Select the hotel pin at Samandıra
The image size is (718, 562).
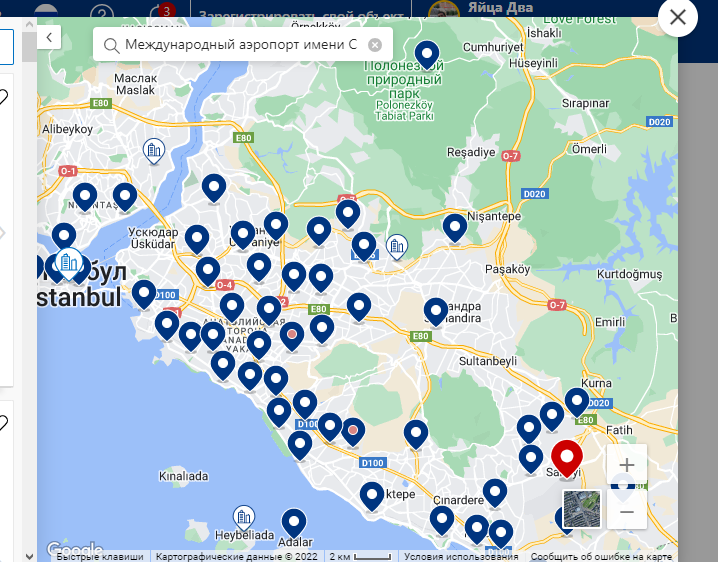(x=435, y=312)
